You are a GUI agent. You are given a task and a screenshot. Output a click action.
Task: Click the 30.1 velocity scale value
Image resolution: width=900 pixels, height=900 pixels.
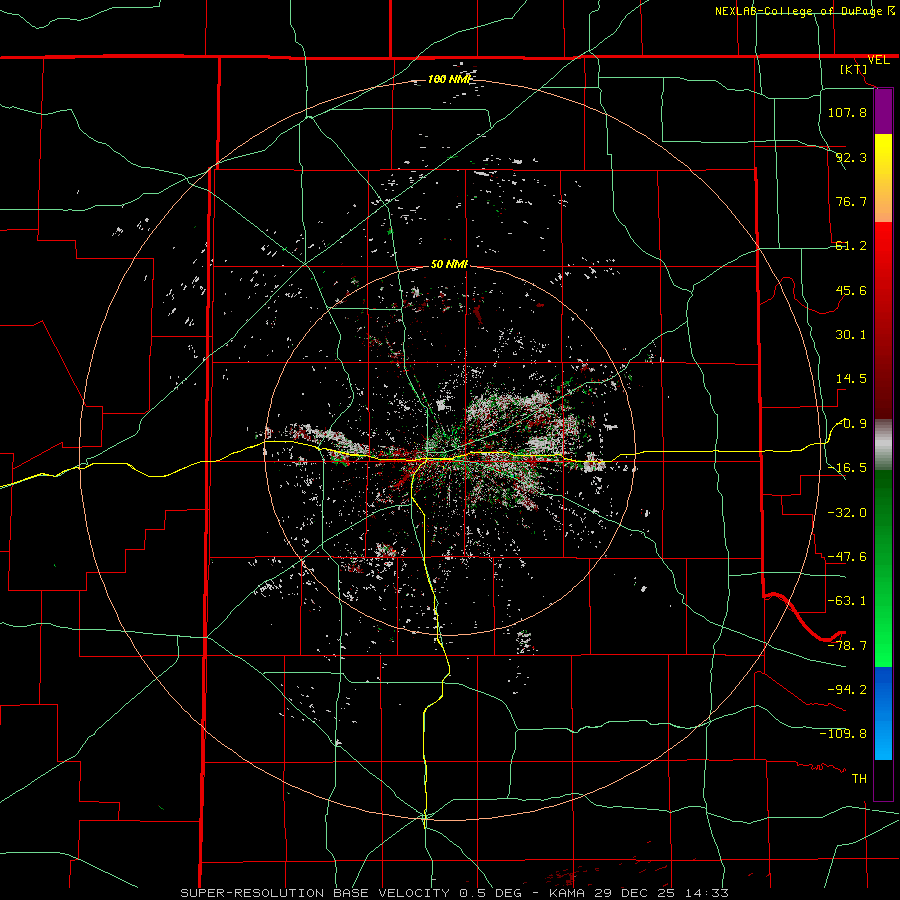tap(851, 335)
